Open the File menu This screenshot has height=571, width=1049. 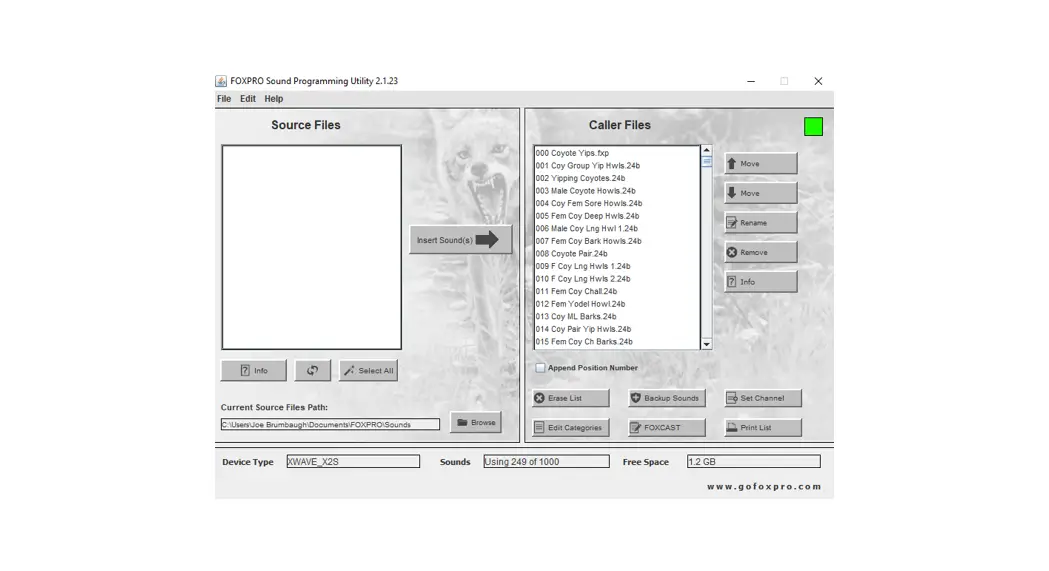[x=223, y=98]
